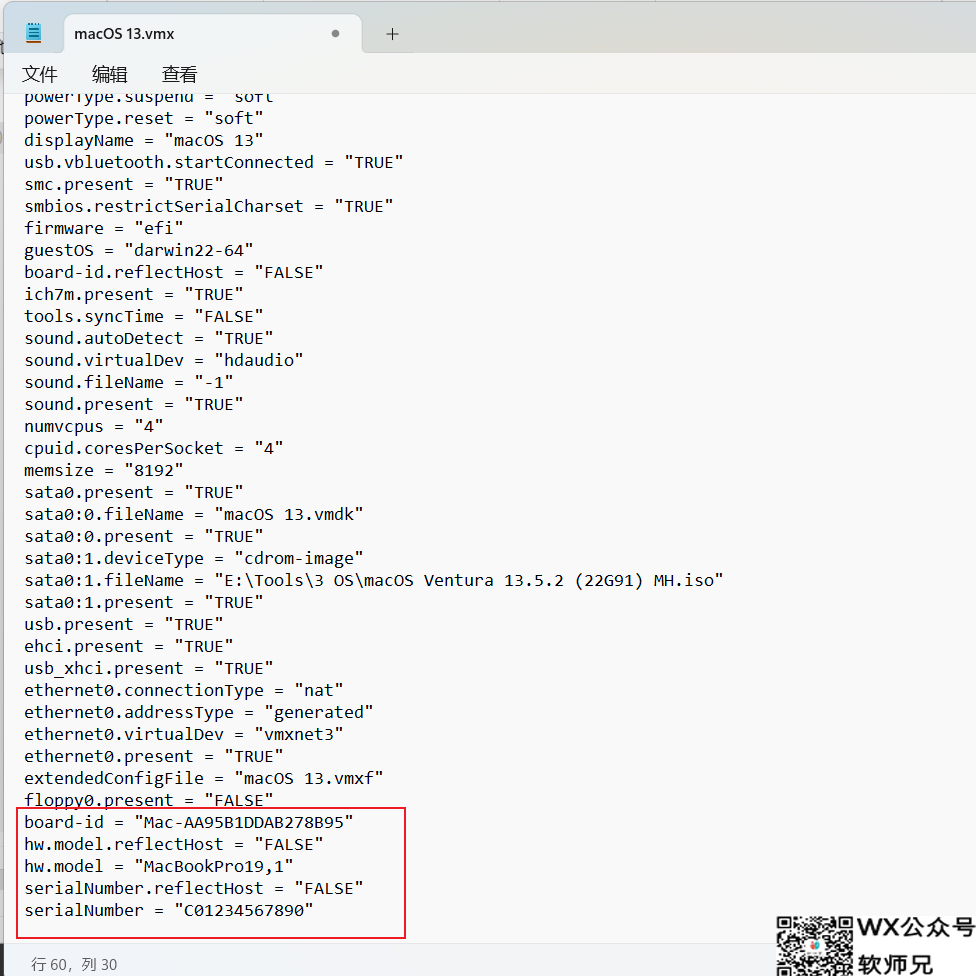Click the serialNumber.reflectHost = "FALSE" line
This screenshot has width=976, height=976.
click(194, 888)
